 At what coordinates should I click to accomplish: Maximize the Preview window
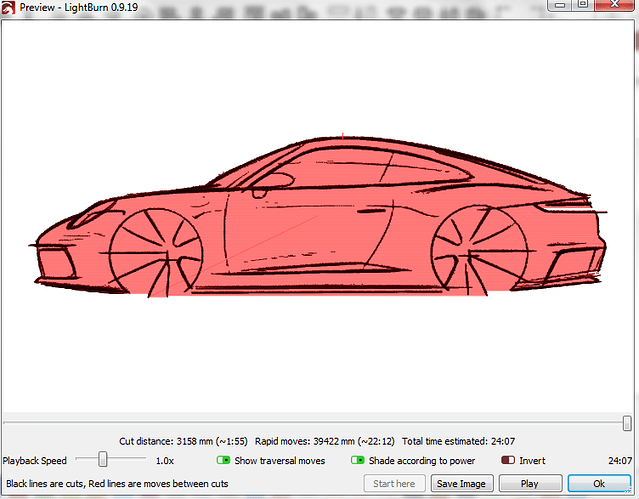pos(583,5)
